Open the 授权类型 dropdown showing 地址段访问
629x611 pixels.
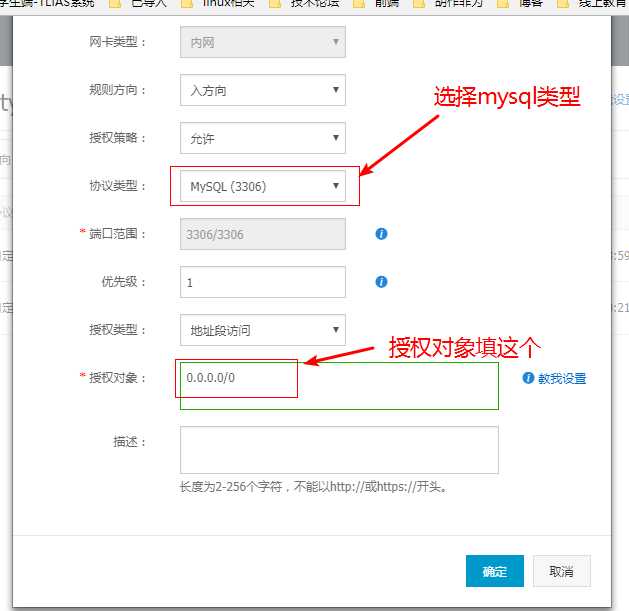click(x=263, y=330)
